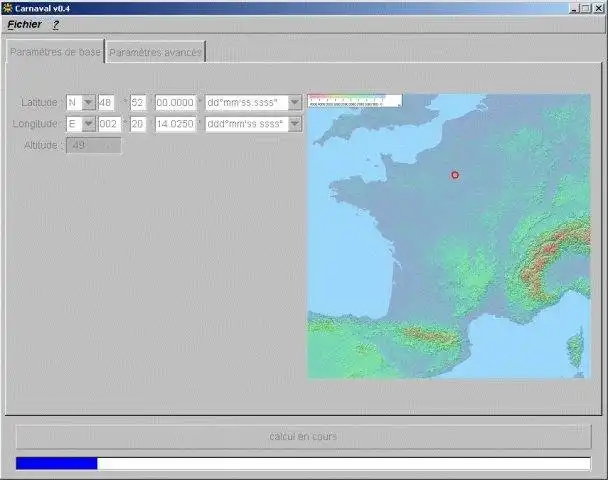
Task: Click the longitude seconds field 14.0250
Action: click(176, 124)
